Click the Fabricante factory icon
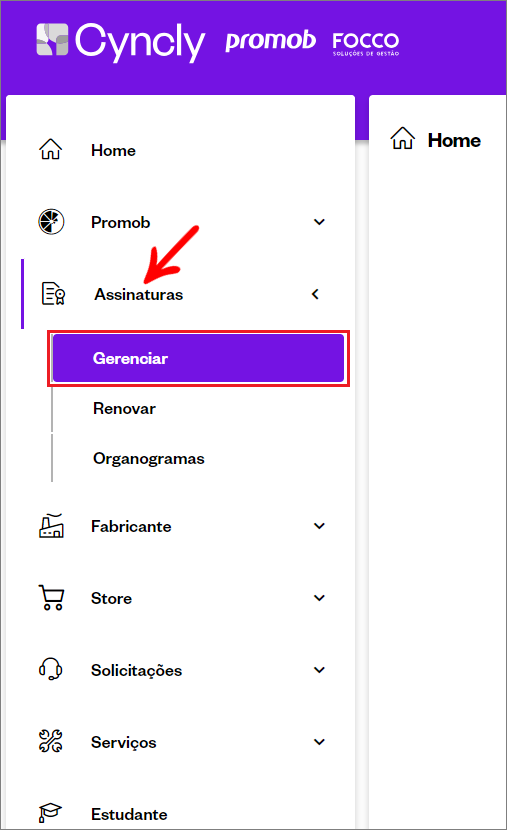 (51, 526)
